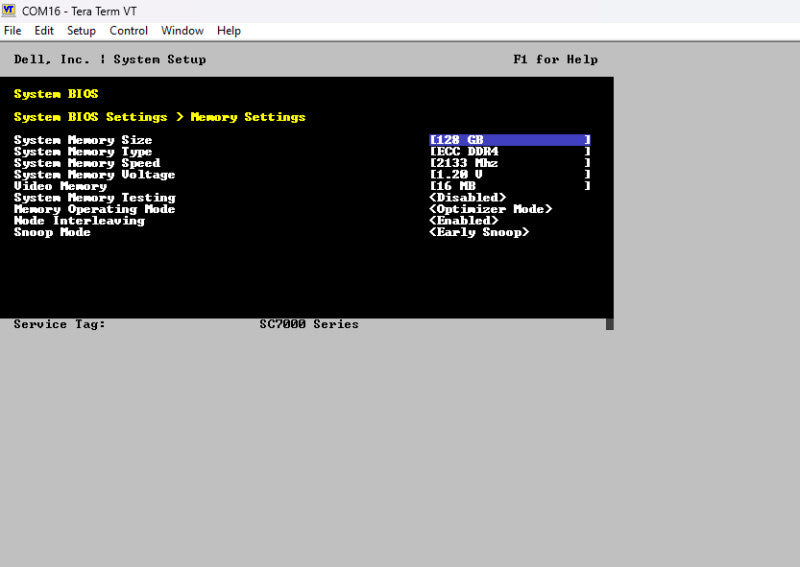Viewport: 800px width, 567px height.
Task: Open the Control menu
Action: click(129, 31)
